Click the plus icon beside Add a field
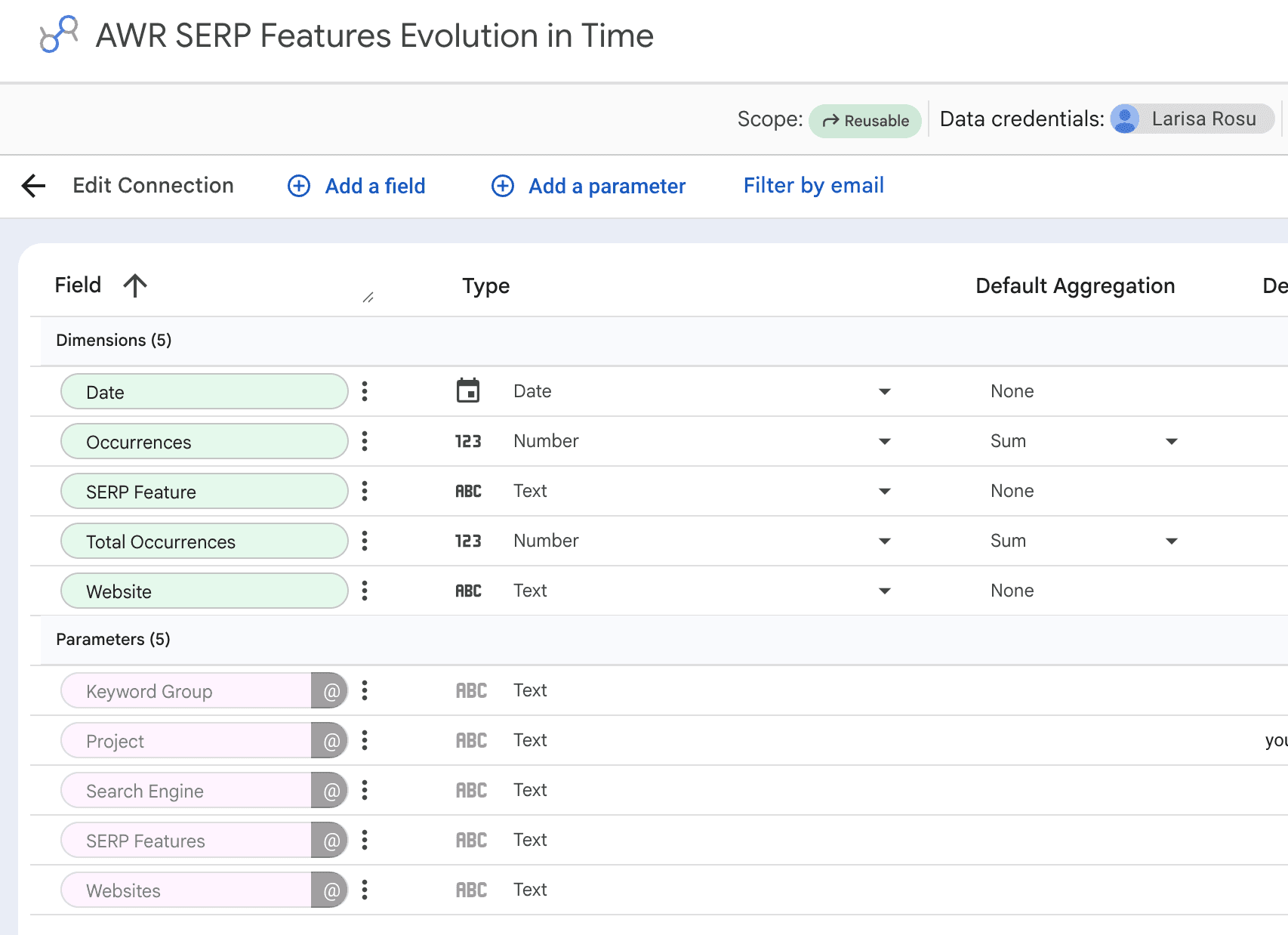 [299, 186]
